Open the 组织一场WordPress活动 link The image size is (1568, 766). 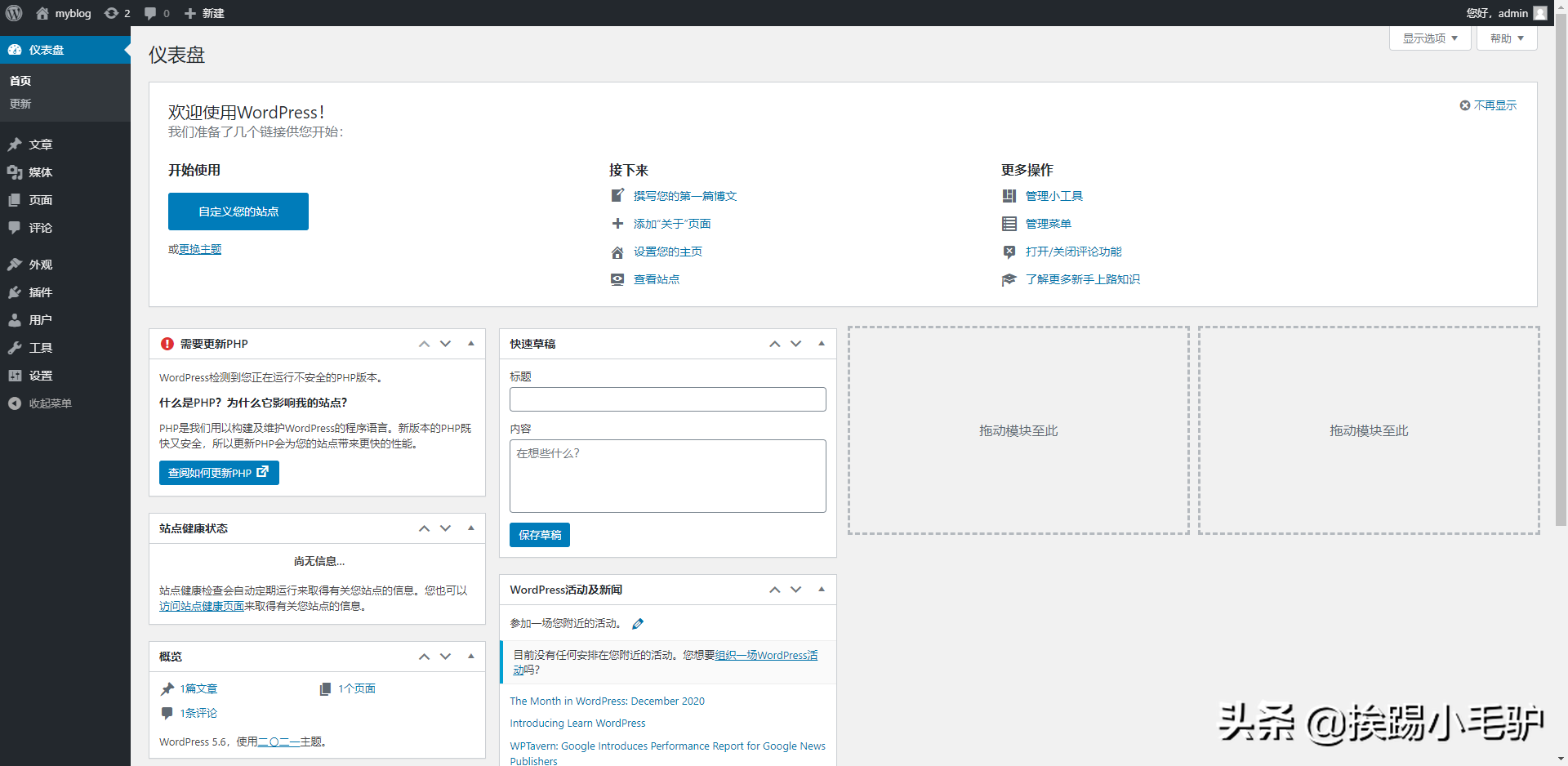766,656
